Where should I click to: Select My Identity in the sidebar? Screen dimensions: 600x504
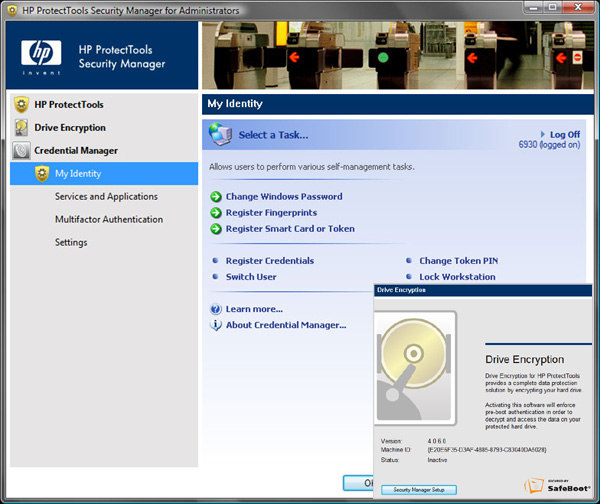point(104,174)
